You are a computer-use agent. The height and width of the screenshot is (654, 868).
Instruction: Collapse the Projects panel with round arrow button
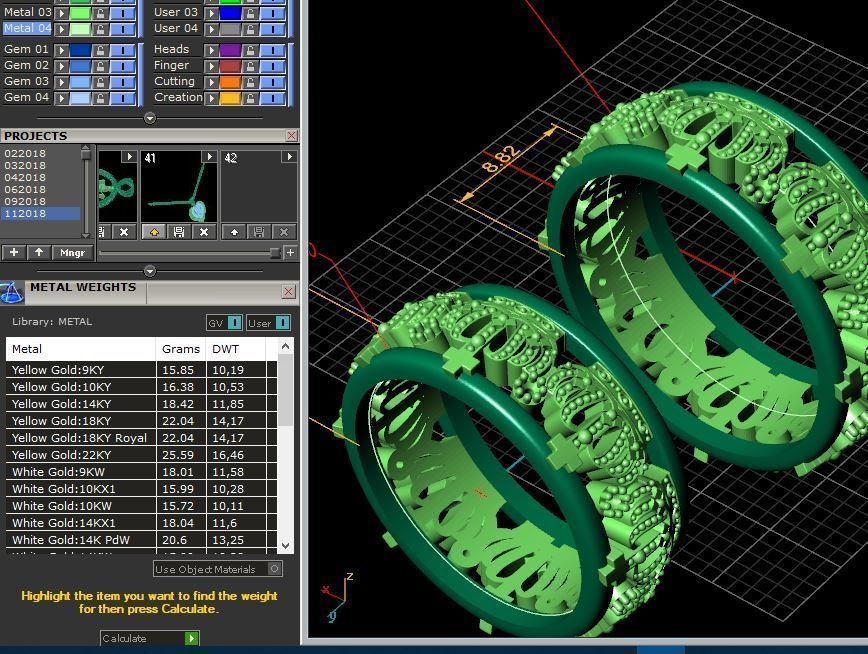(149, 271)
